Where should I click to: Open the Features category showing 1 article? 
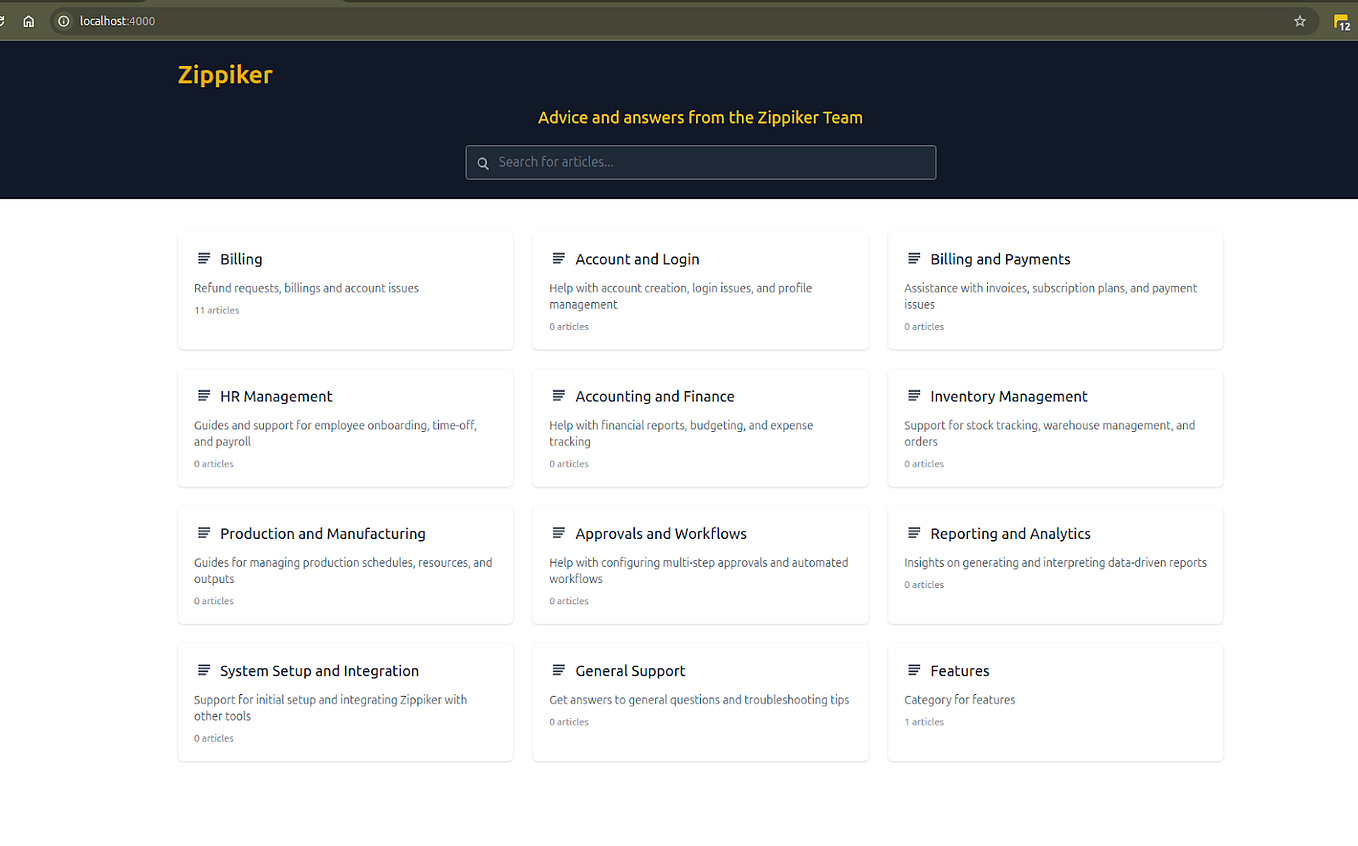(960, 670)
